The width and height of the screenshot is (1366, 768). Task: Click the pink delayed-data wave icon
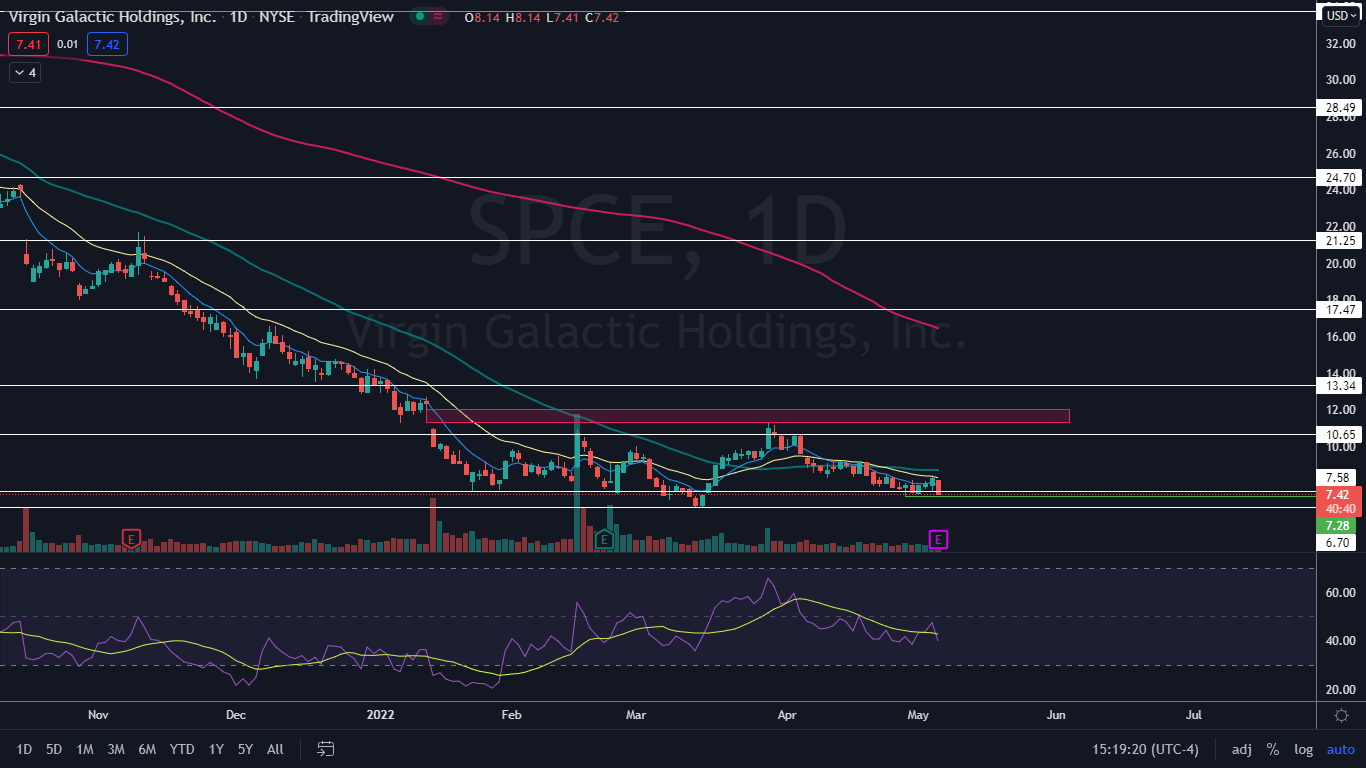[438, 17]
